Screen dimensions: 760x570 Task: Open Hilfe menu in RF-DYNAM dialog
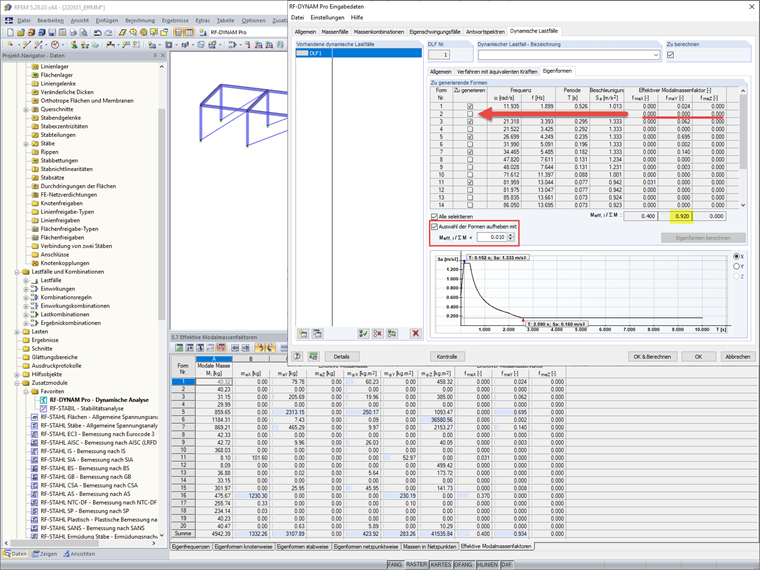pyautogui.click(x=357, y=17)
